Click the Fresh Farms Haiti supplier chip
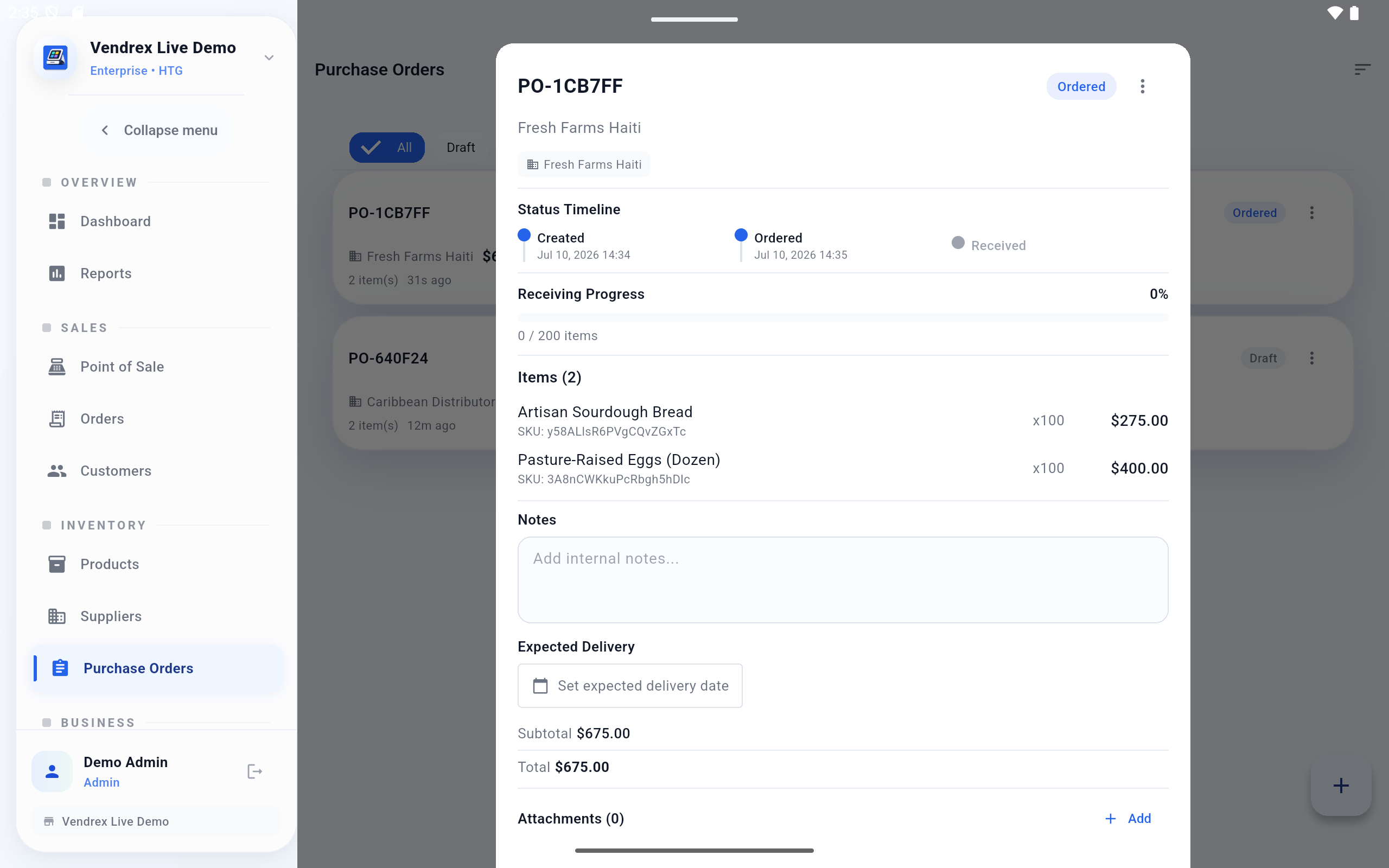The height and width of the screenshot is (868, 1389). click(584, 165)
